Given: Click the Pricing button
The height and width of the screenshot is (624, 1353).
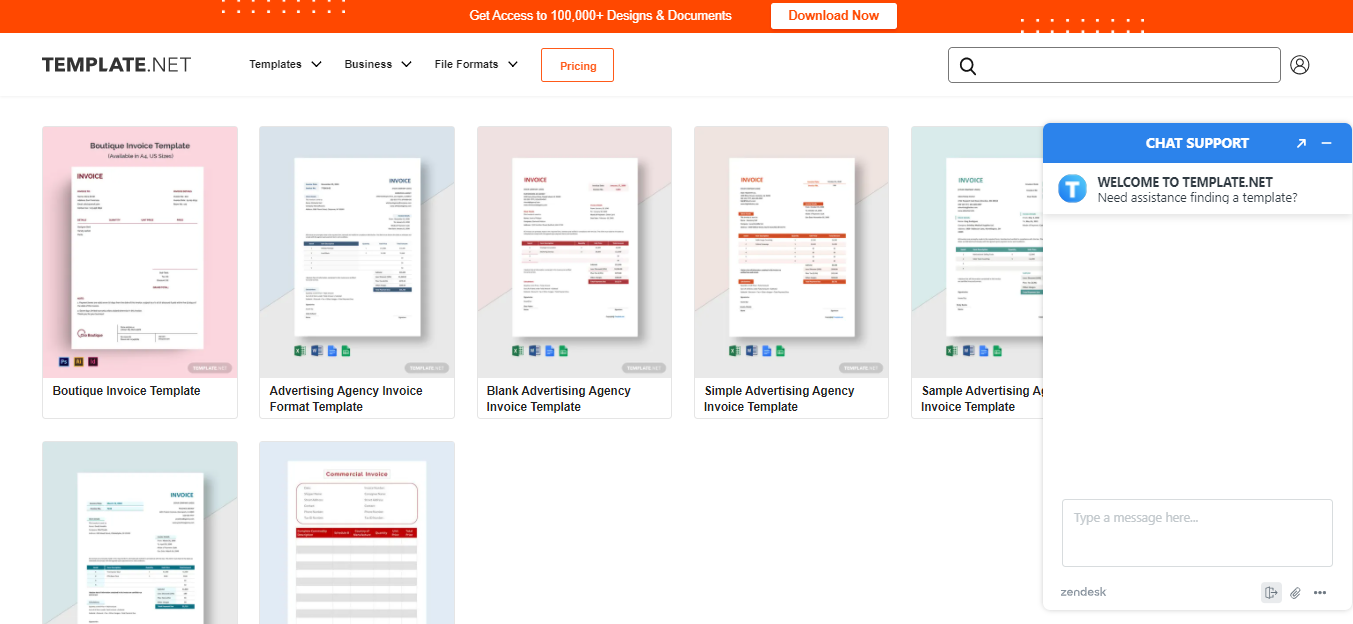Looking at the screenshot, I should pos(577,66).
